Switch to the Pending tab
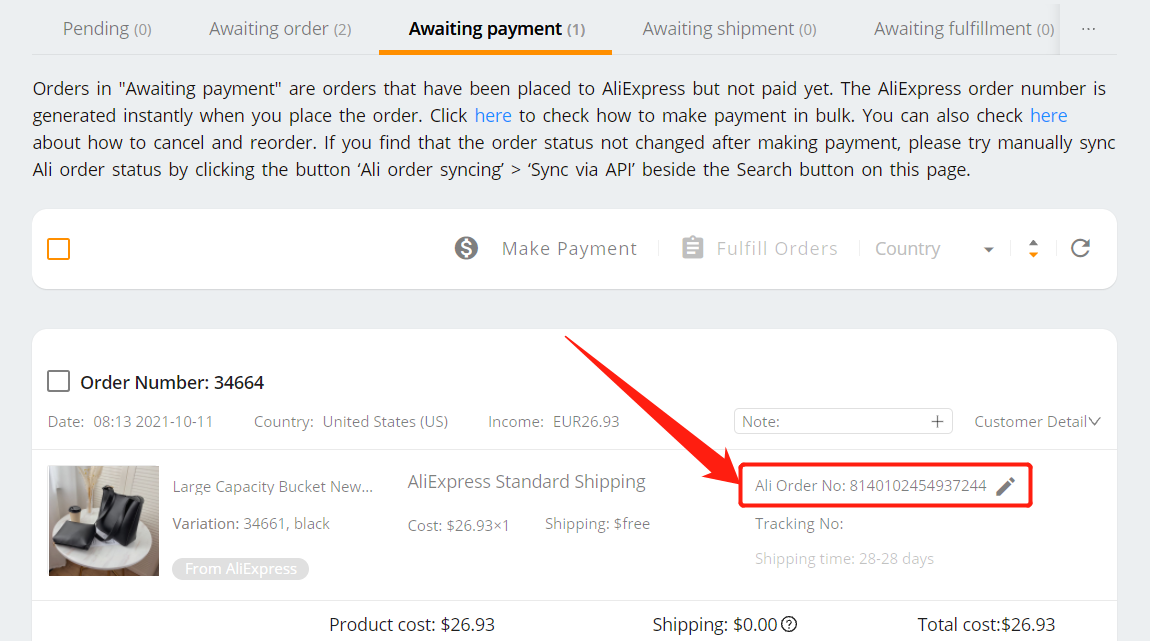 (107, 29)
